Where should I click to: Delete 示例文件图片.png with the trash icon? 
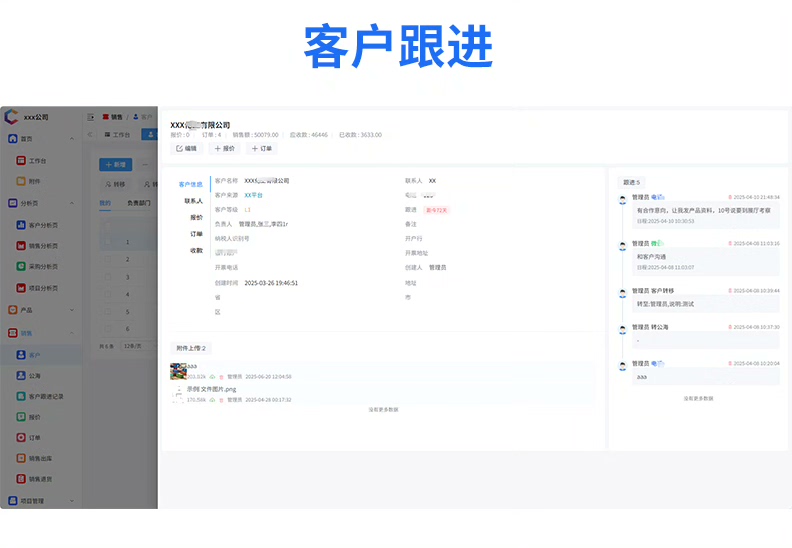coord(221,400)
